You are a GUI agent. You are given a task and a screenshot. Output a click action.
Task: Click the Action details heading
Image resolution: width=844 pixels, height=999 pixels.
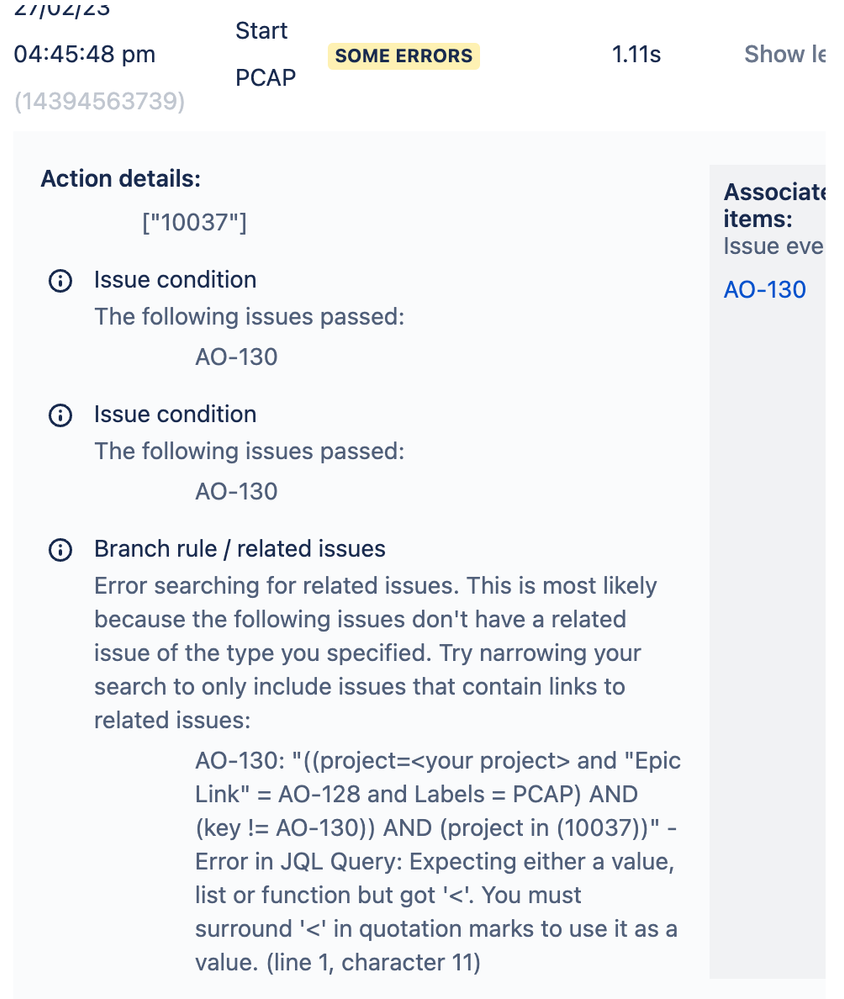[120, 179]
